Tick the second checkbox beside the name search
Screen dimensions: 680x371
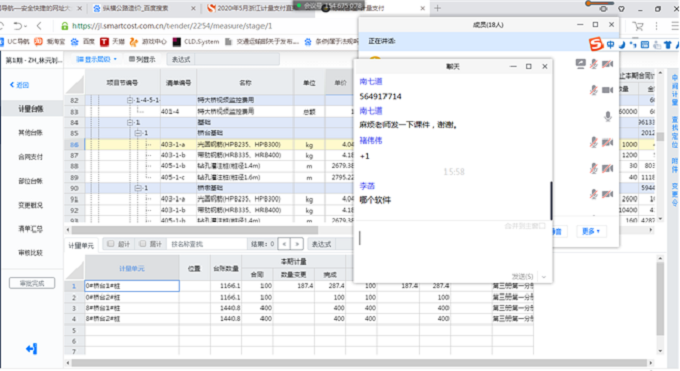tap(143, 244)
